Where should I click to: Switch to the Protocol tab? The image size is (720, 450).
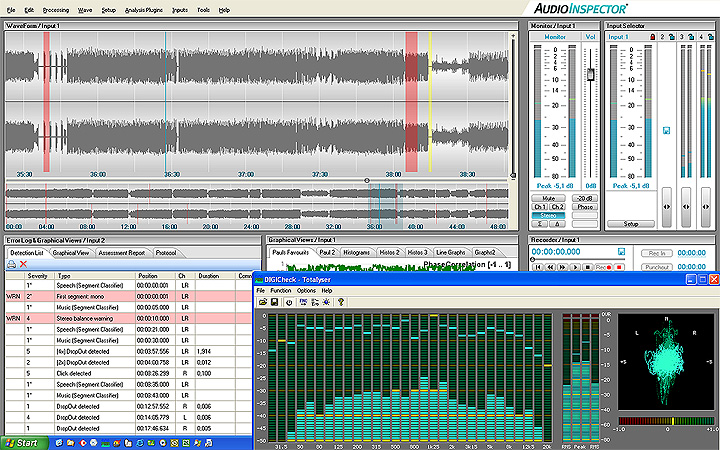click(x=166, y=253)
